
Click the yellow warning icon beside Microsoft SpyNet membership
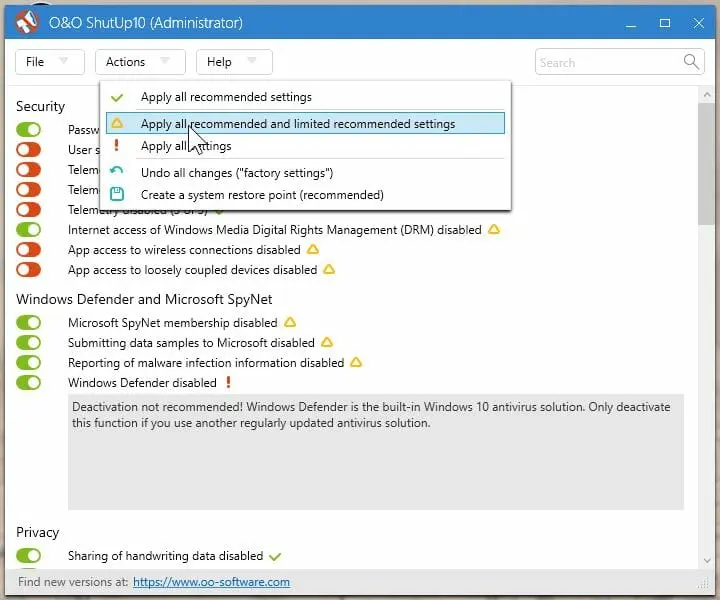coord(290,323)
